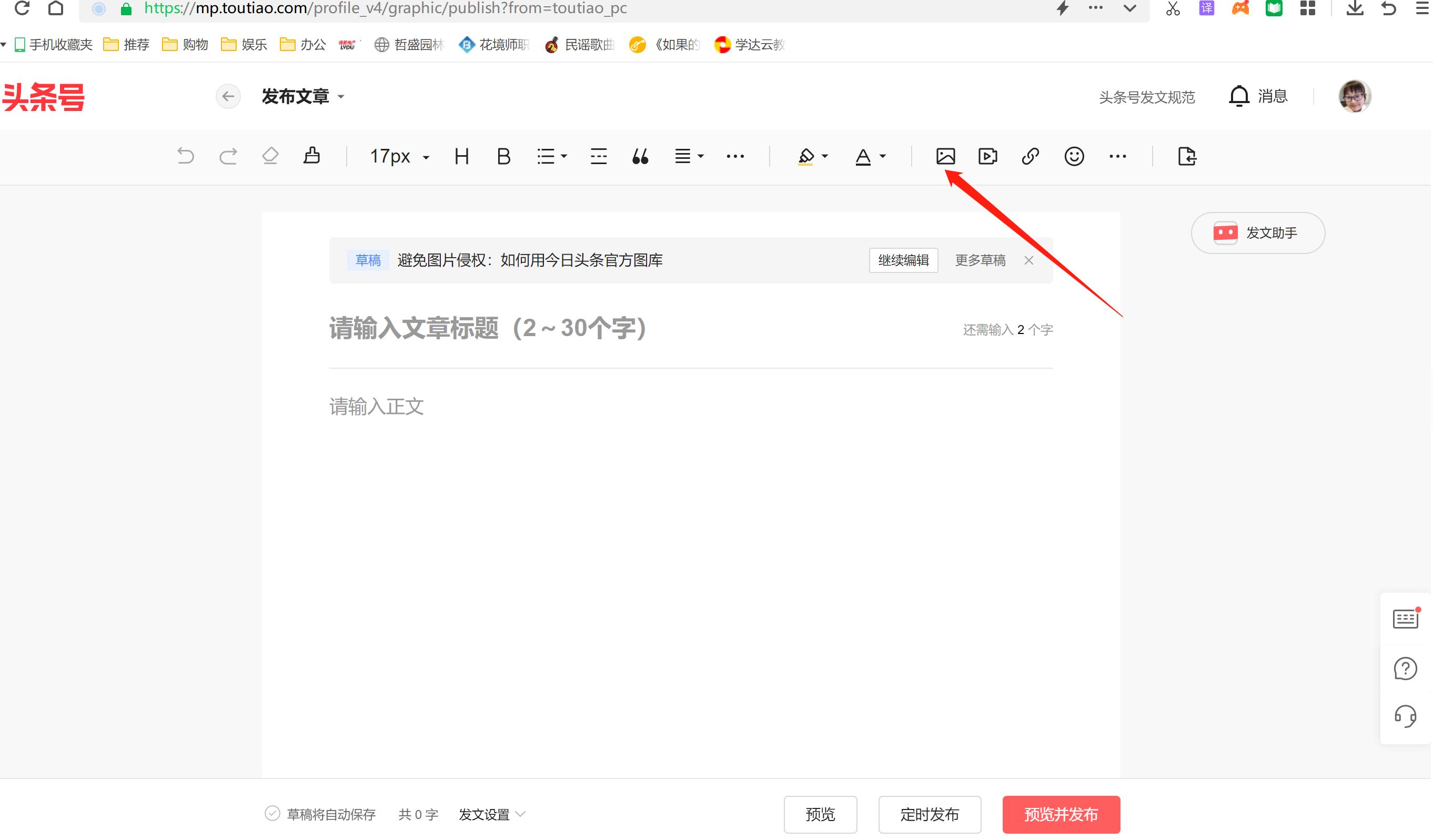Screen dimensions: 1433x840
Task: Open the import document icon on toolbar right
Action: pos(1187,156)
